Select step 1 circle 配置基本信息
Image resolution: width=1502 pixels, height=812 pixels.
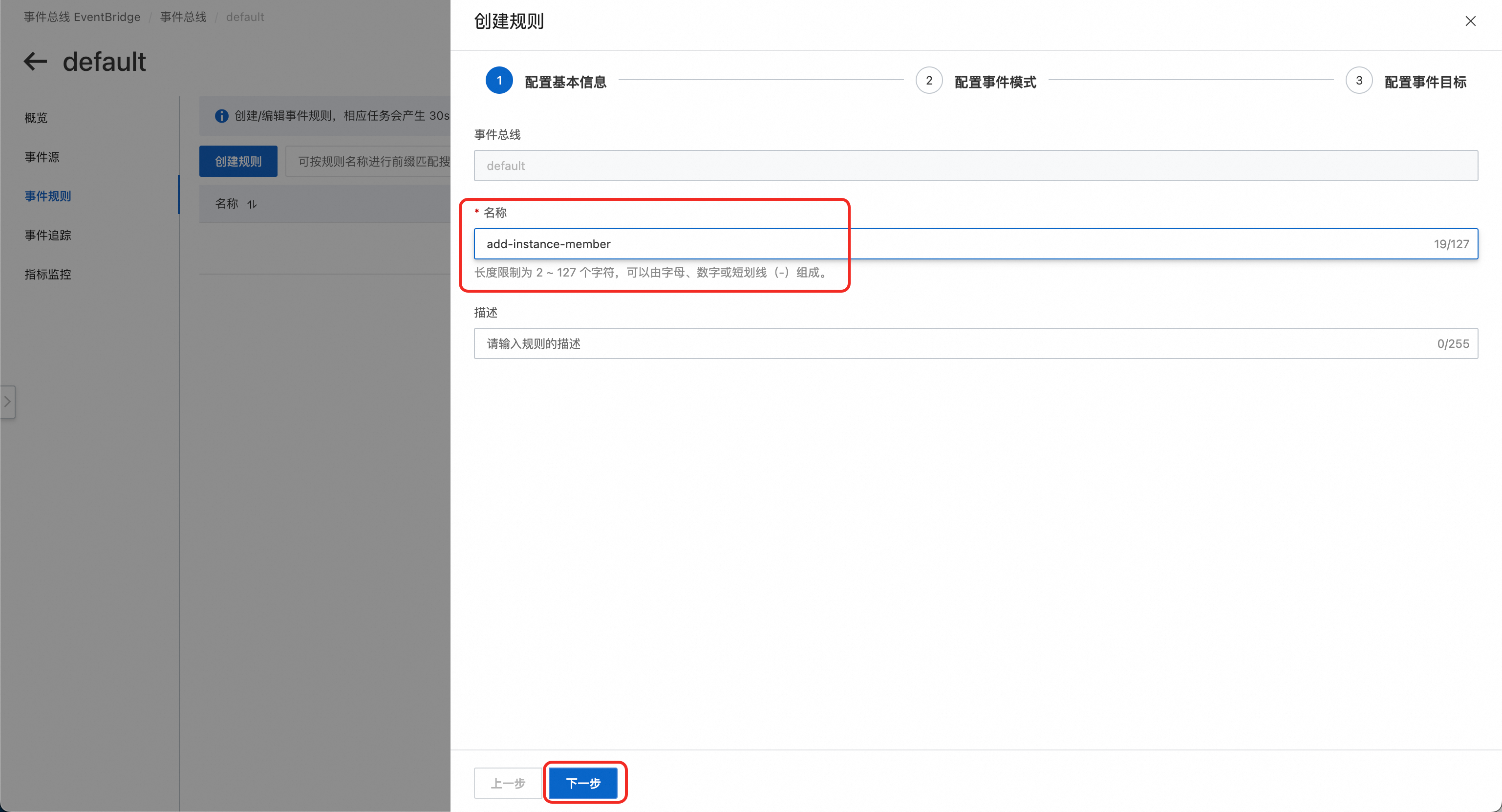click(x=499, y=81)
